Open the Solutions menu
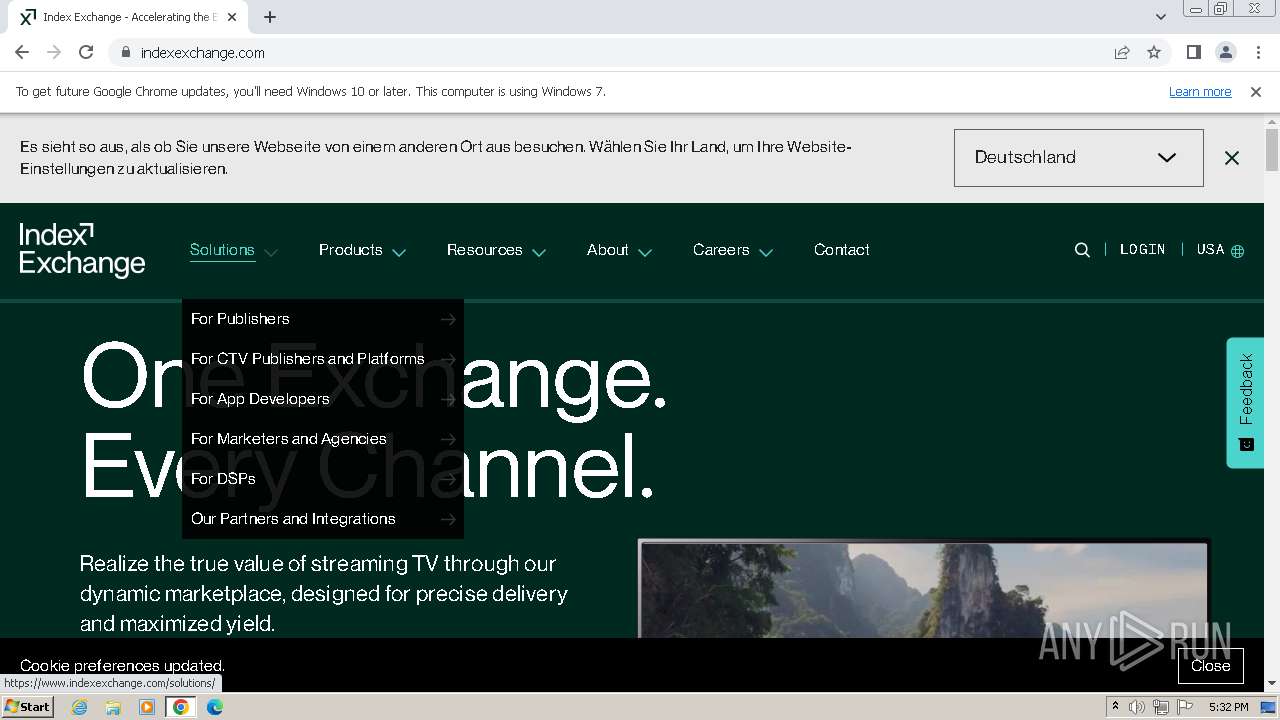Viewport: 1280px width, 720px height. (222, 250)
